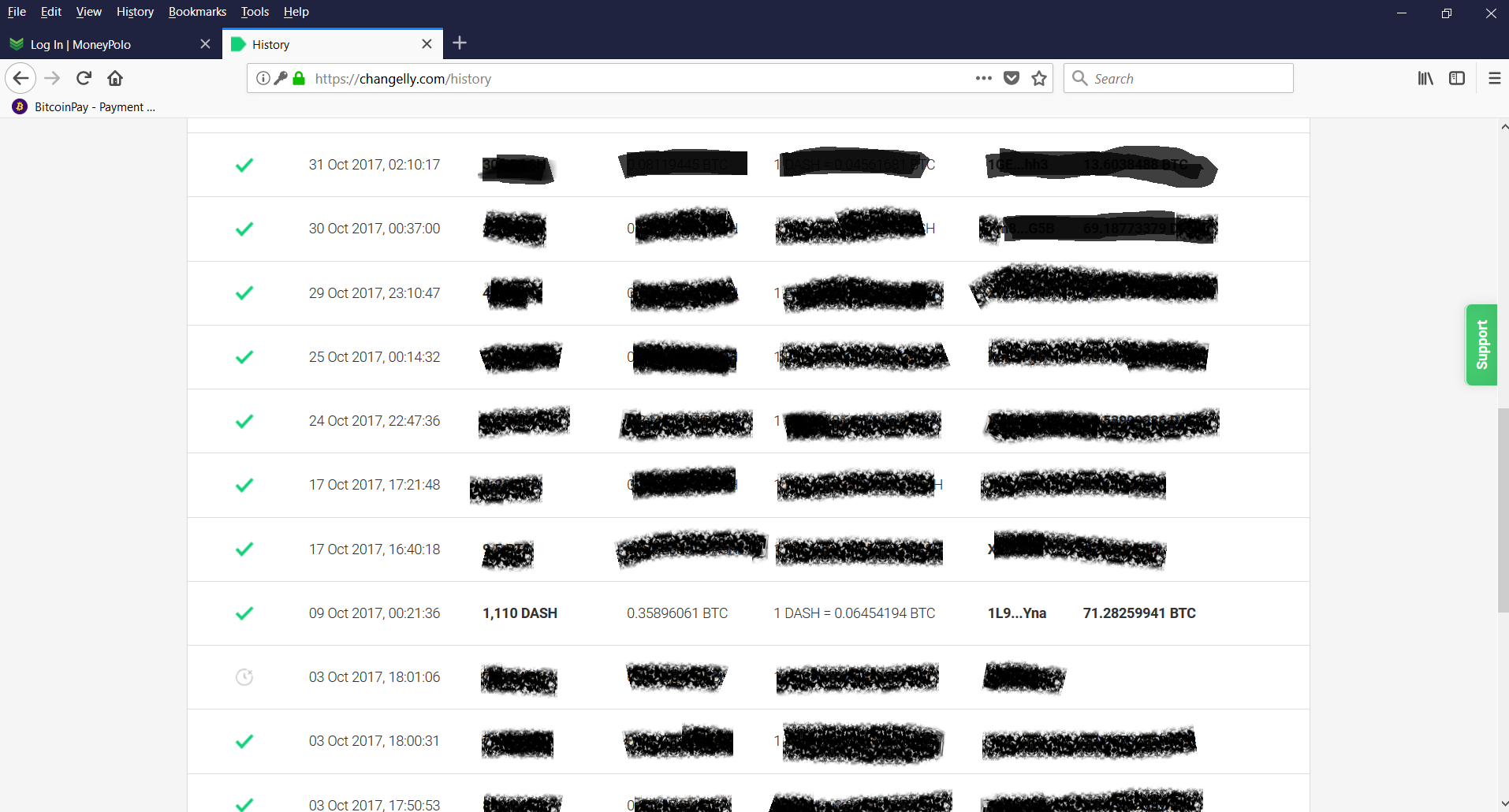Click the date 30 Oct 2017, 00:37:00
Screen dimensions: 1509x812
pyautogui.click(x=374, y=229)
